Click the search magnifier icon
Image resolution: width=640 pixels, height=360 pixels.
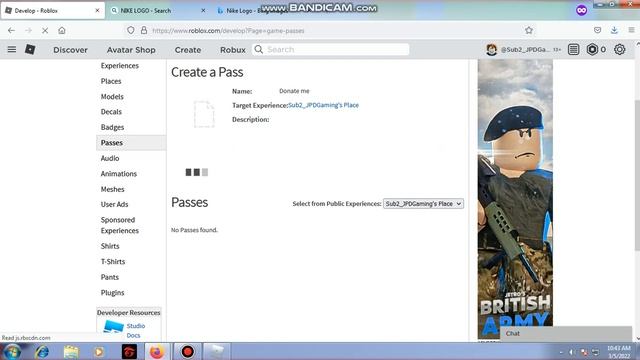click(x=259, y=49)
